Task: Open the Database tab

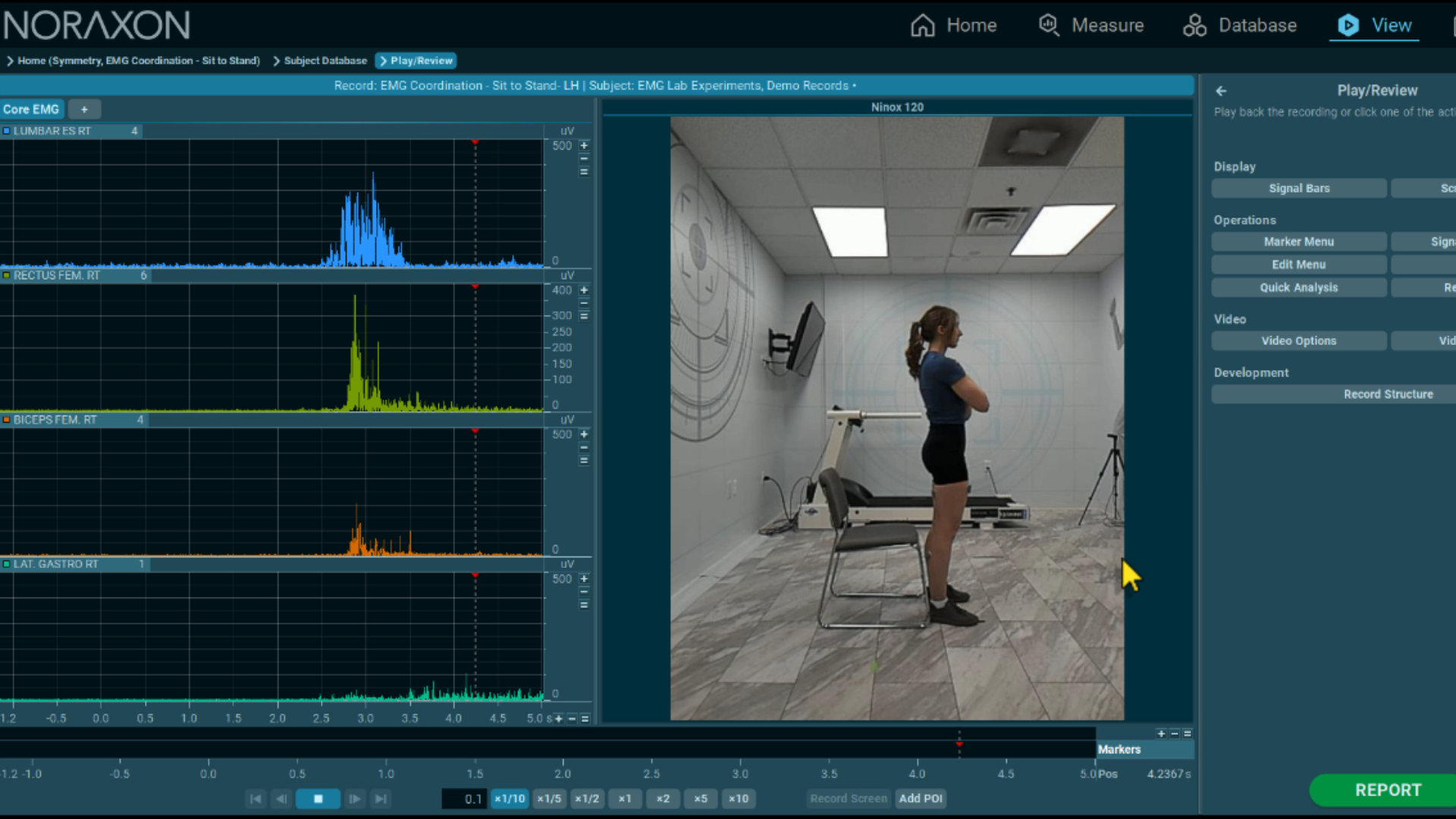Action: [x=1240, y=25]
